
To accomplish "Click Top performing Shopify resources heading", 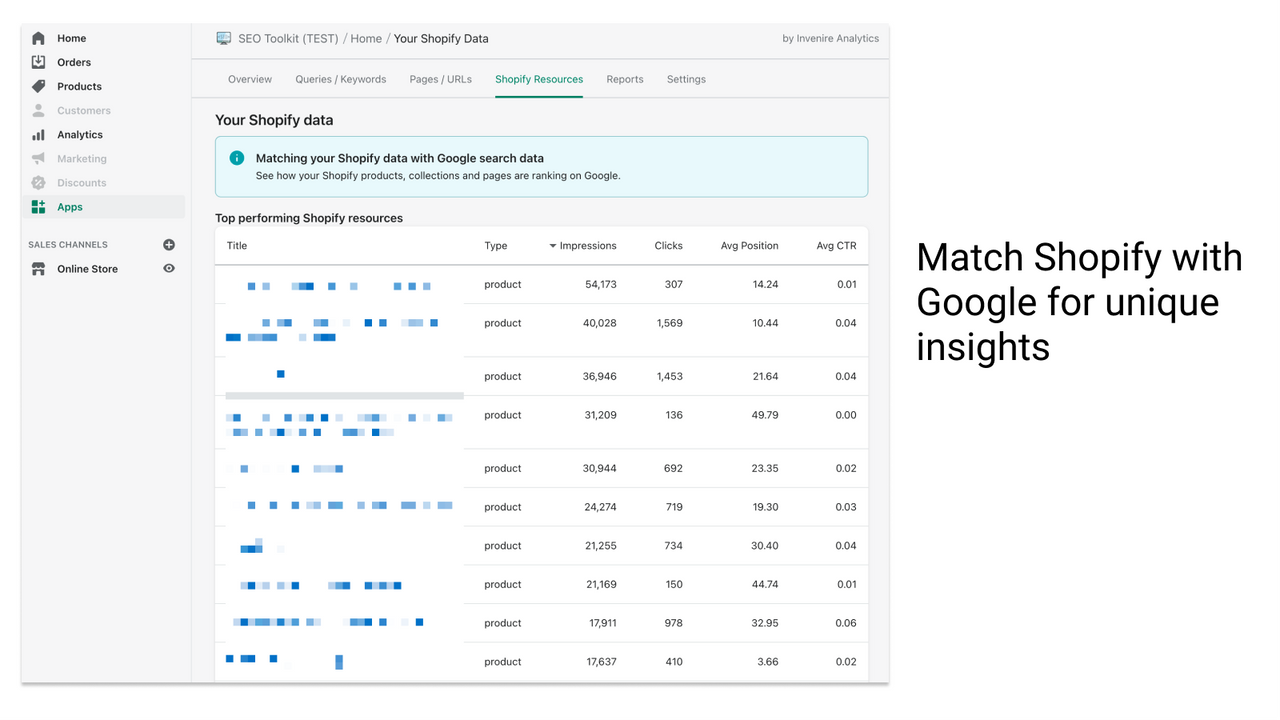I will point(309,218).
